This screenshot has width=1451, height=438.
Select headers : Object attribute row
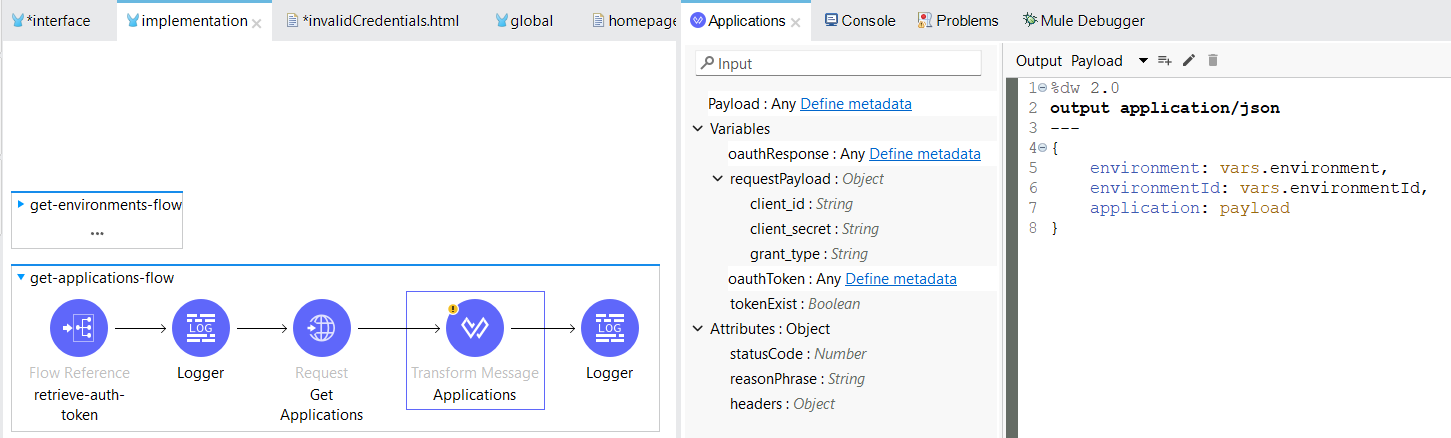[782, 404]
